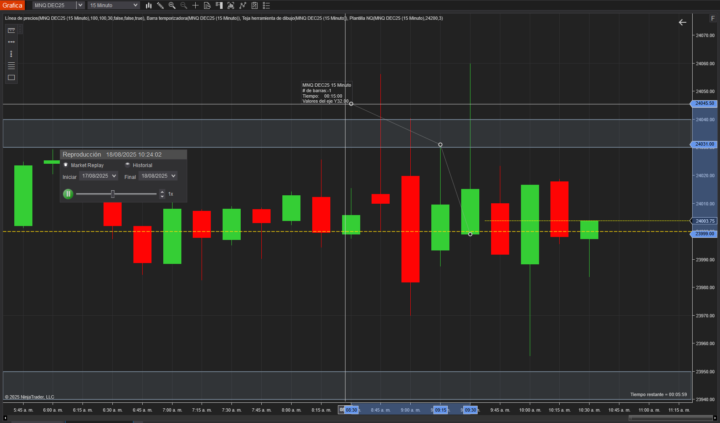Open the Iniciar date dropdown 17/08/2025

(98, 176)
